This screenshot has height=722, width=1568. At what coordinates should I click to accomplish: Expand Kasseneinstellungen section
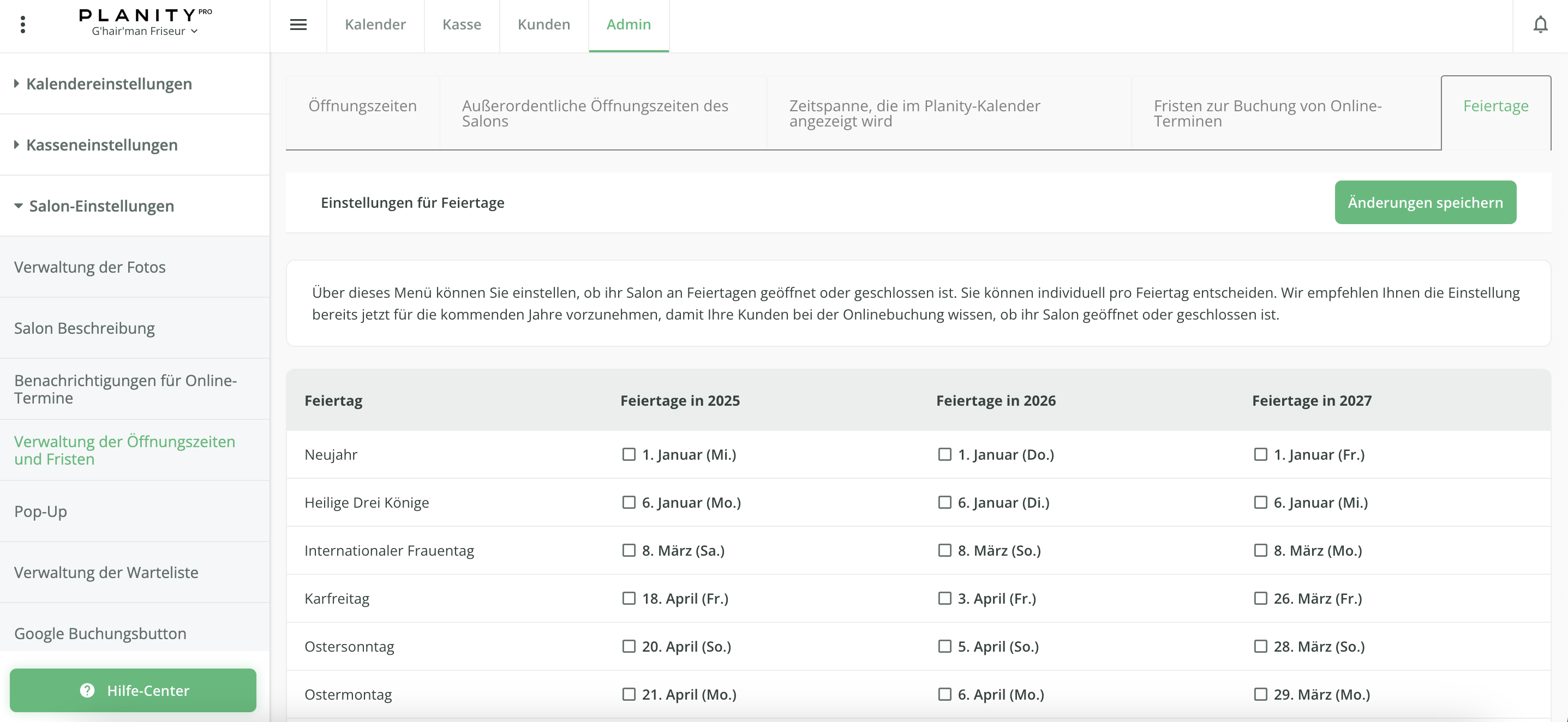coord(101,145)
